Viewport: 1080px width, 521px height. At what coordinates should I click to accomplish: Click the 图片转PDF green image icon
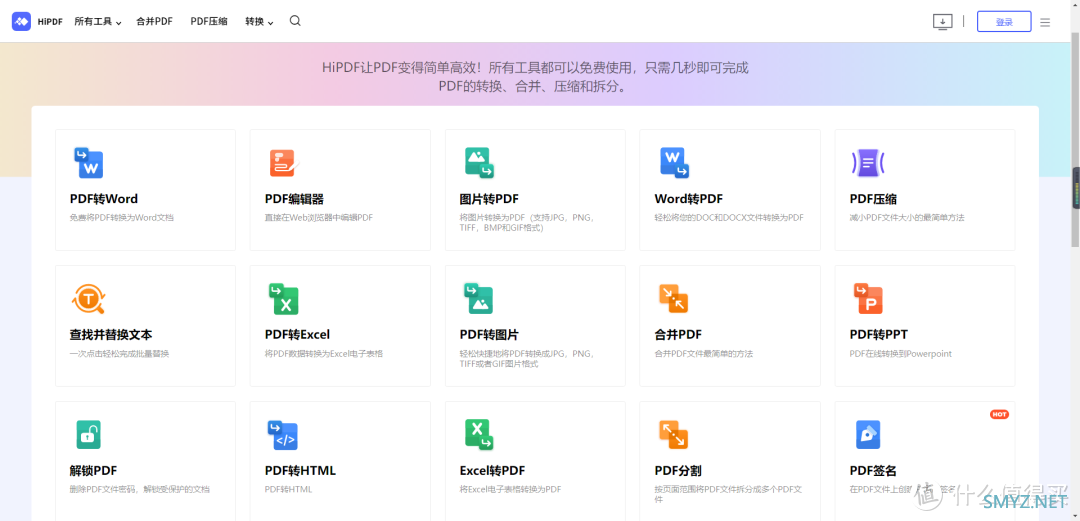coord(479,163)
